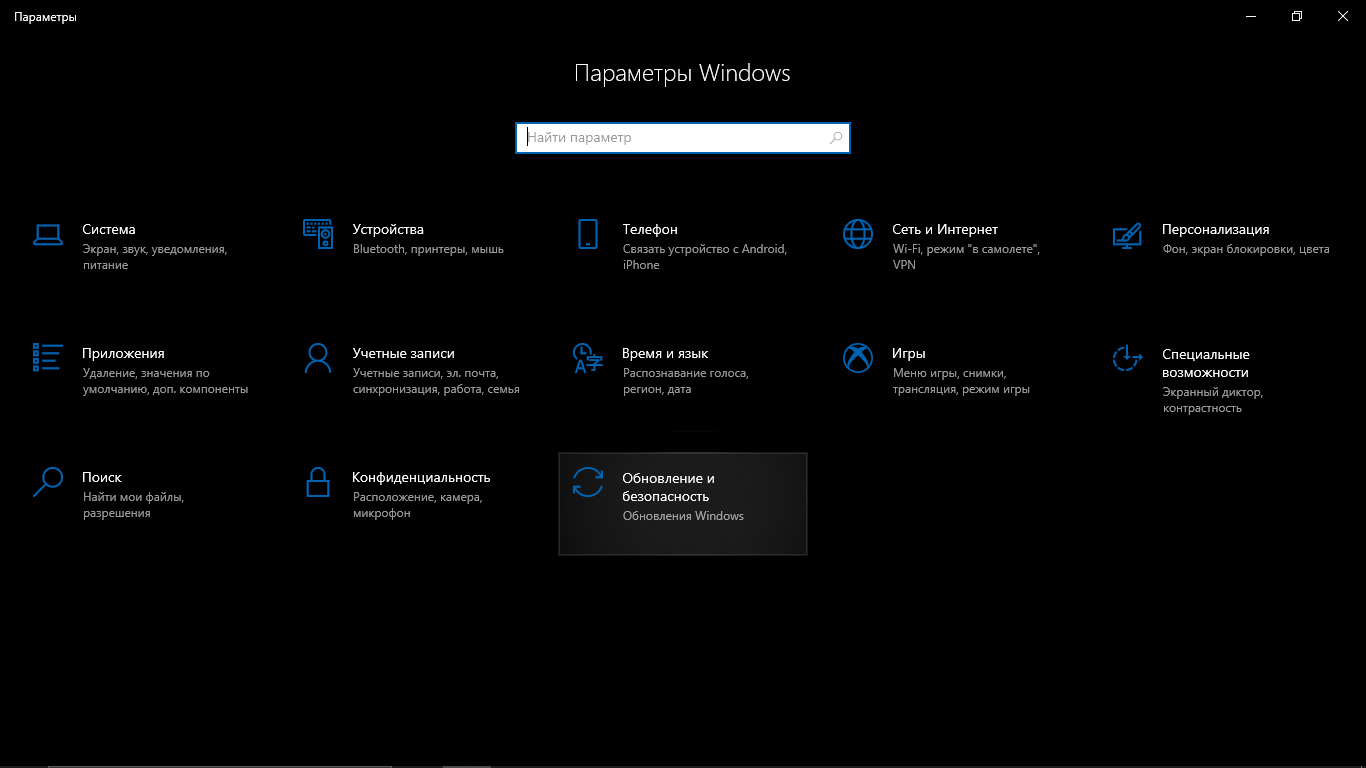The image size is (1366, 768).
Task: Click the phone icon next to Телефон
Action: tap(588, 234)
